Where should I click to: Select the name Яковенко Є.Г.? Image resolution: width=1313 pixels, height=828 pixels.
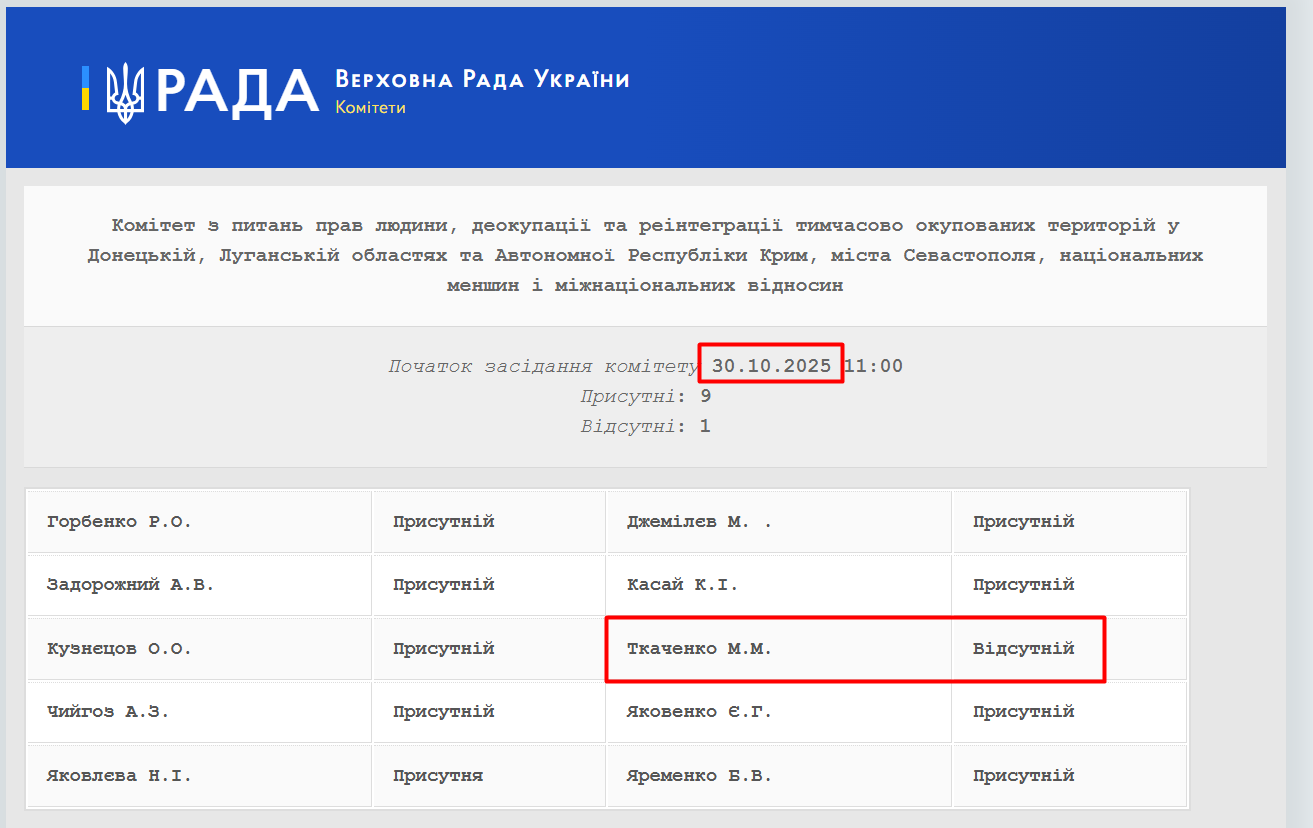coord(699,712)
